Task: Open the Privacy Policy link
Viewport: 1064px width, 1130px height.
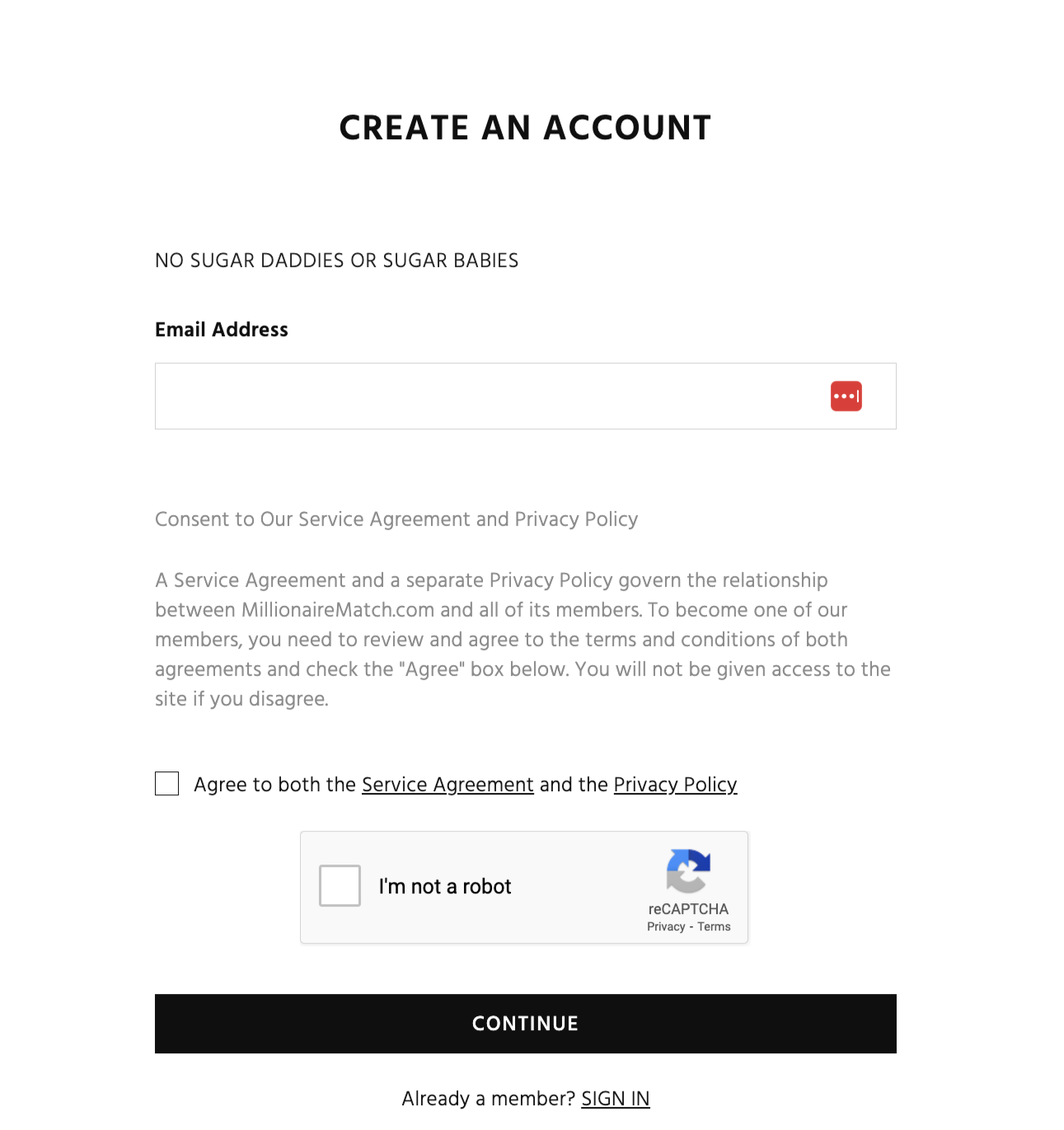Action: 675,784
